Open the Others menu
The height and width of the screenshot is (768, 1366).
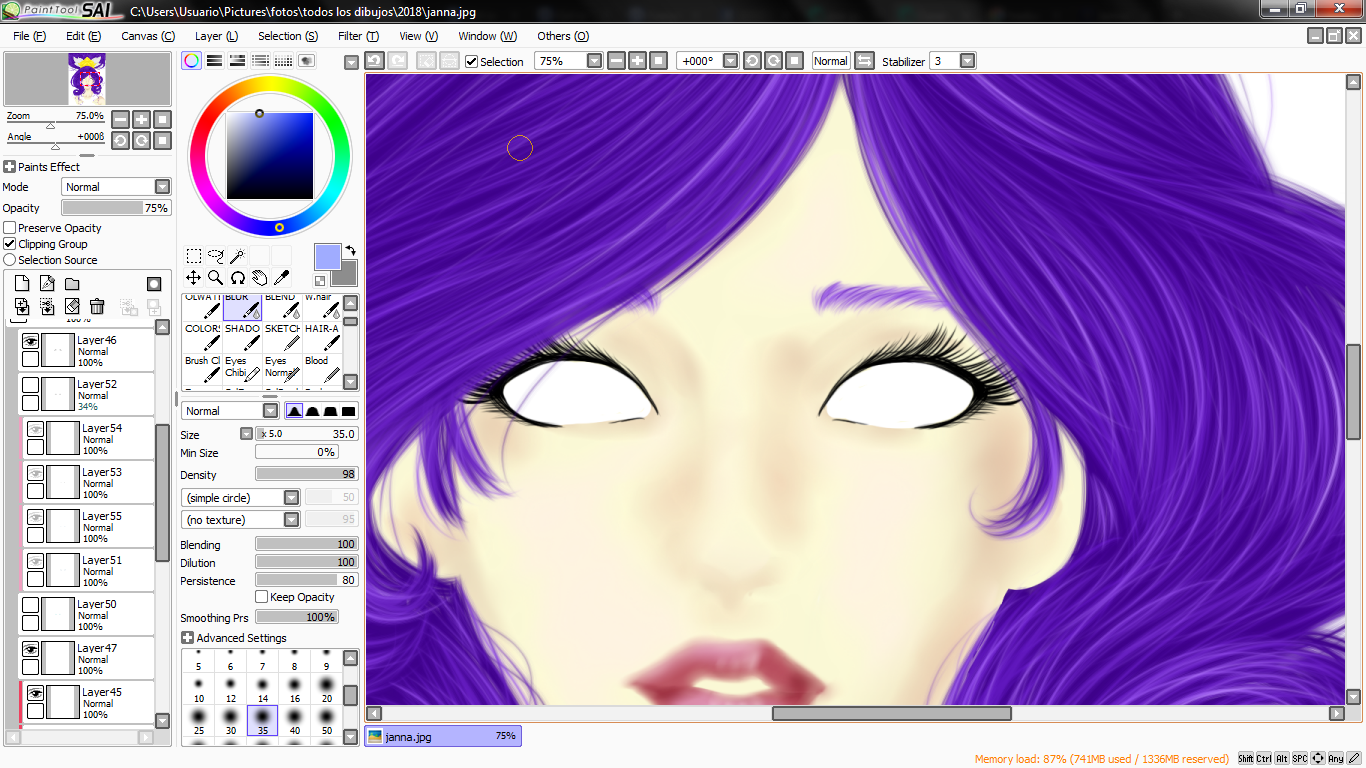click(563, 36)
